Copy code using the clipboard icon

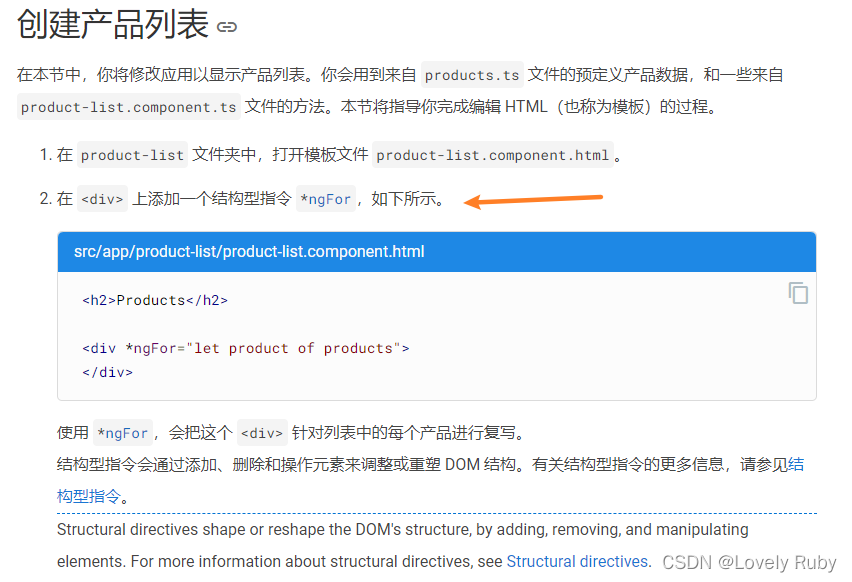click(x=798, y=293)
